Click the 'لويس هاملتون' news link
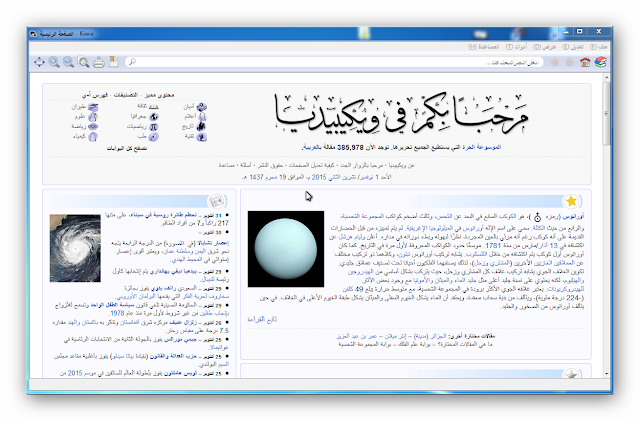The width and height of the screenshot is (640, 421). pyautogui.click(x=180, y=373)
